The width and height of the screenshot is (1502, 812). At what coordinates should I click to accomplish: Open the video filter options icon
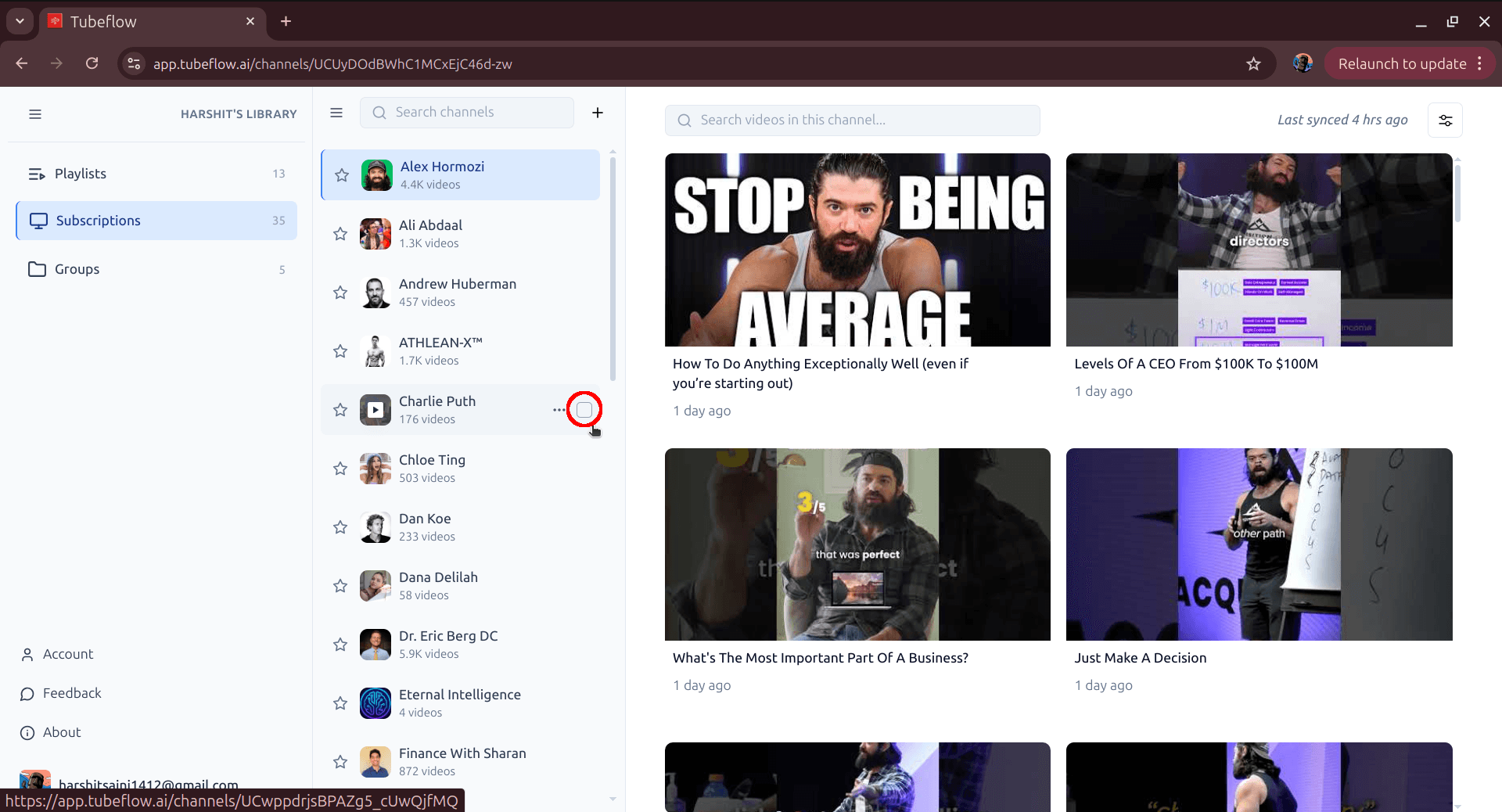[1445, 120]
